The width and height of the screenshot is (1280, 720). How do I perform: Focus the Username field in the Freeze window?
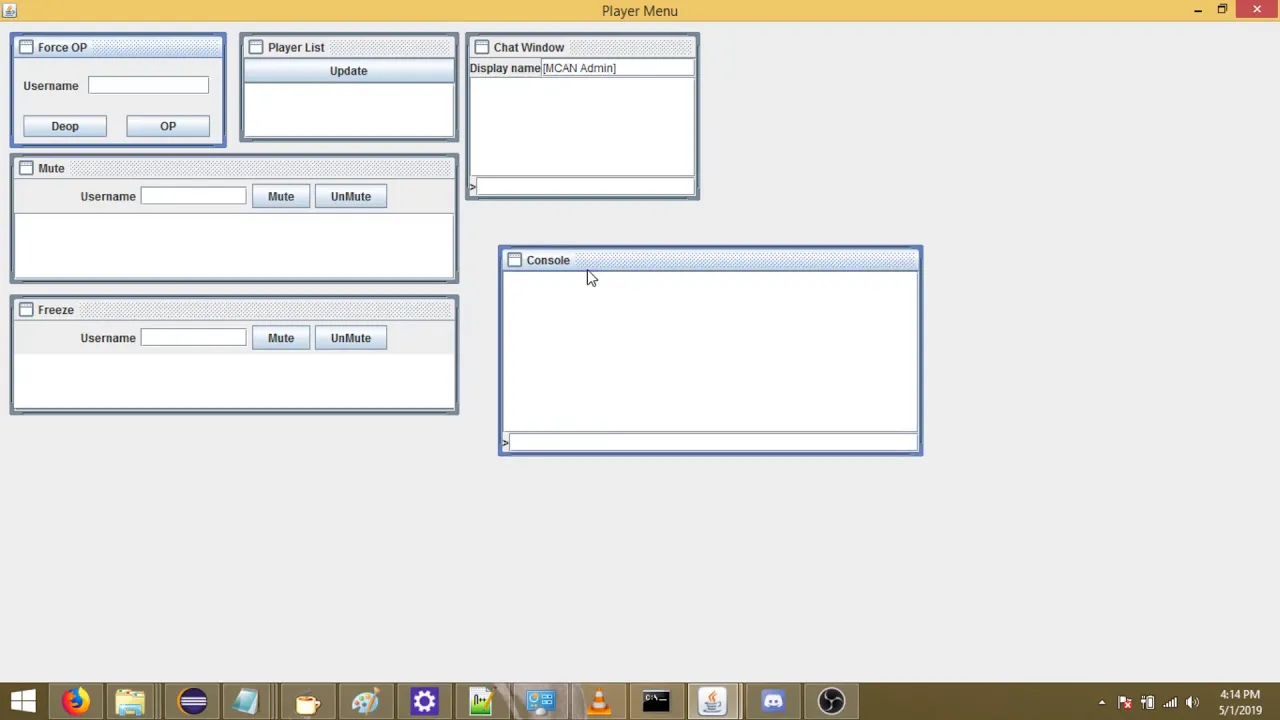[x=193, y=338]
